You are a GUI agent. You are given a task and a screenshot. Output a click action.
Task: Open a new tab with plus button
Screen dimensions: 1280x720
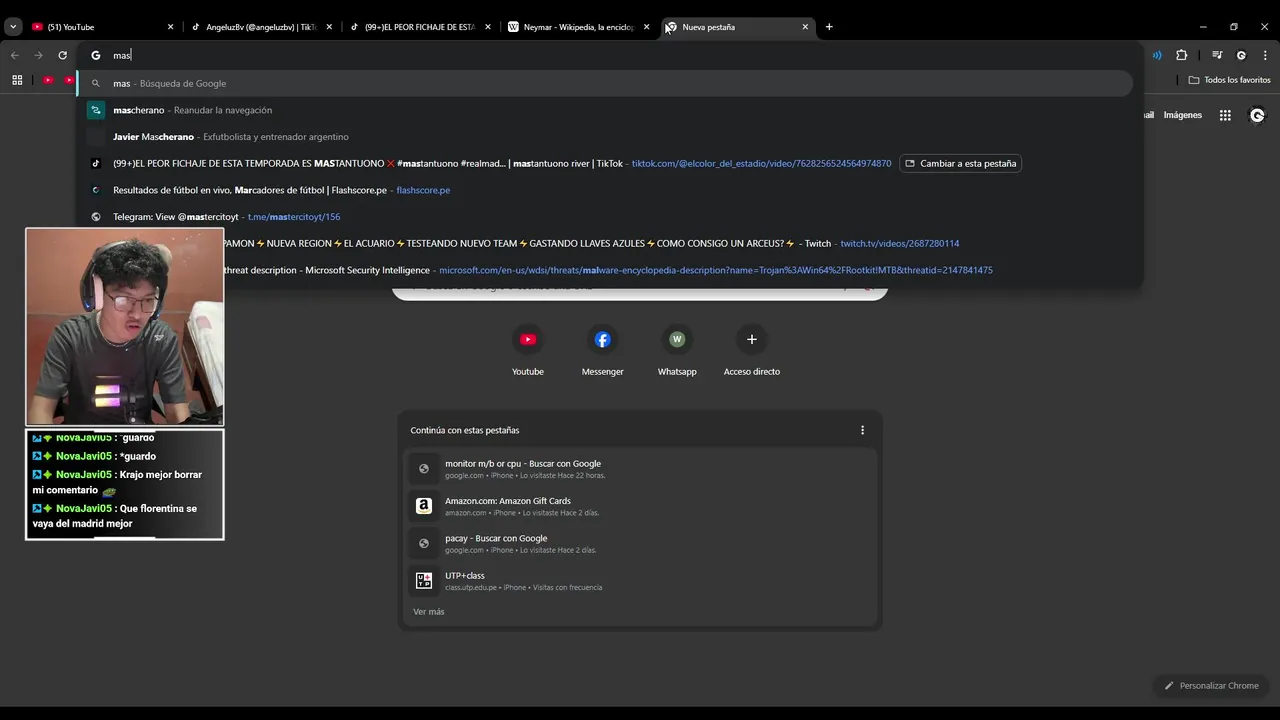(x=829, y=27)
